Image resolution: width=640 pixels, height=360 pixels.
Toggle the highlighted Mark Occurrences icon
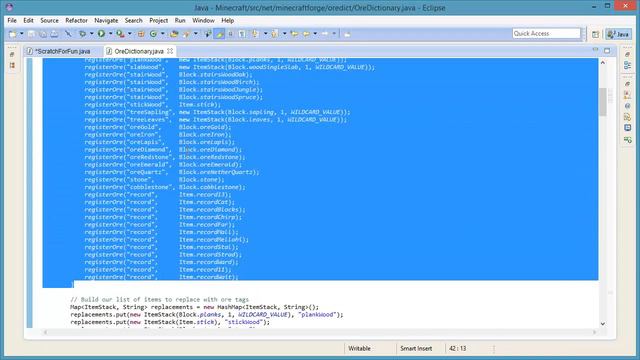pyautogui.click(x=220, y=34)
